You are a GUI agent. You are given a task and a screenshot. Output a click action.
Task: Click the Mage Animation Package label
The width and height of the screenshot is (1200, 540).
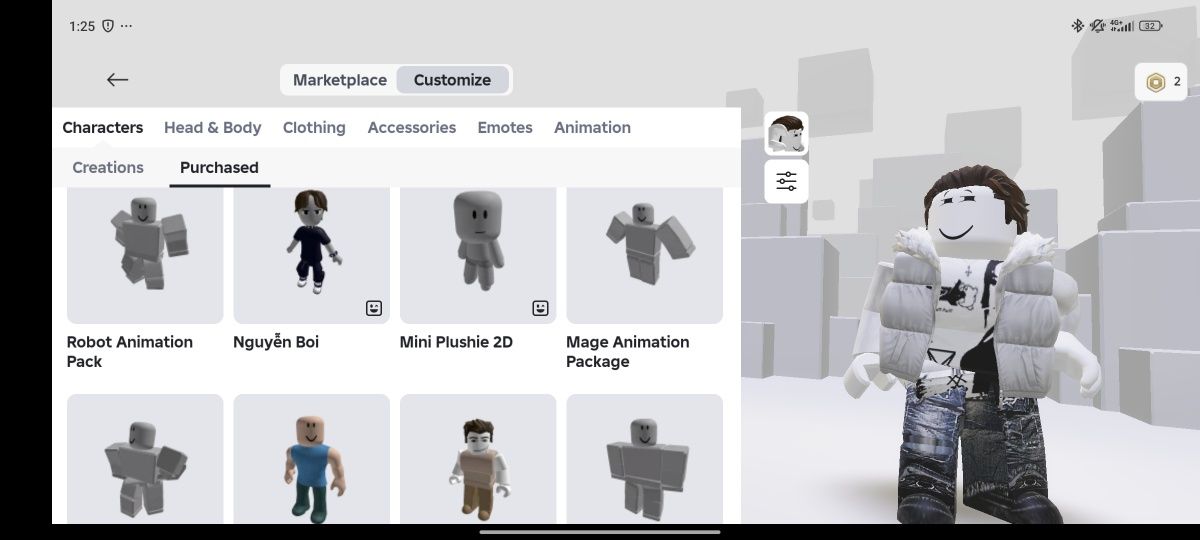(x=628, y=352)
